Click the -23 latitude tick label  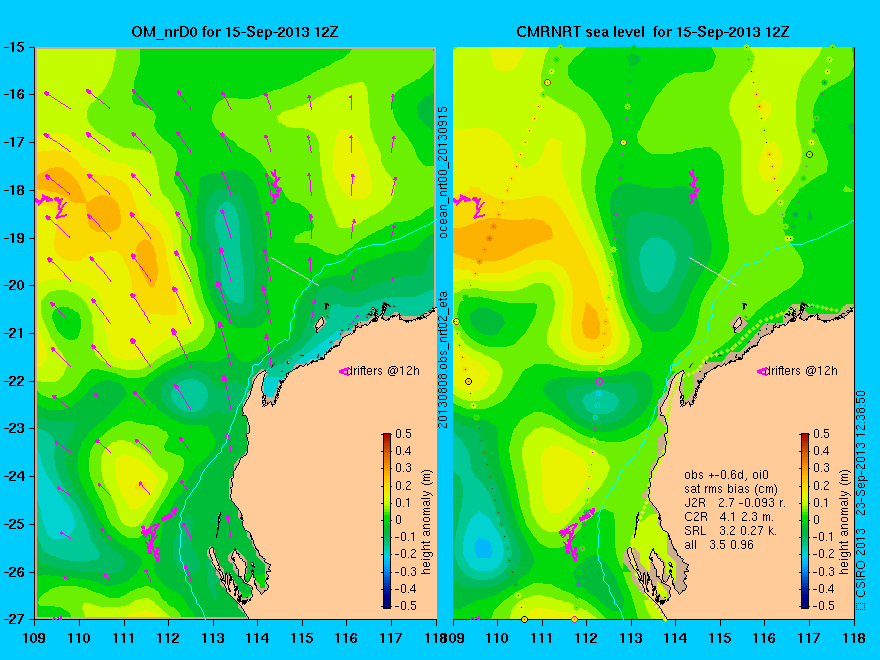point(13,428)
